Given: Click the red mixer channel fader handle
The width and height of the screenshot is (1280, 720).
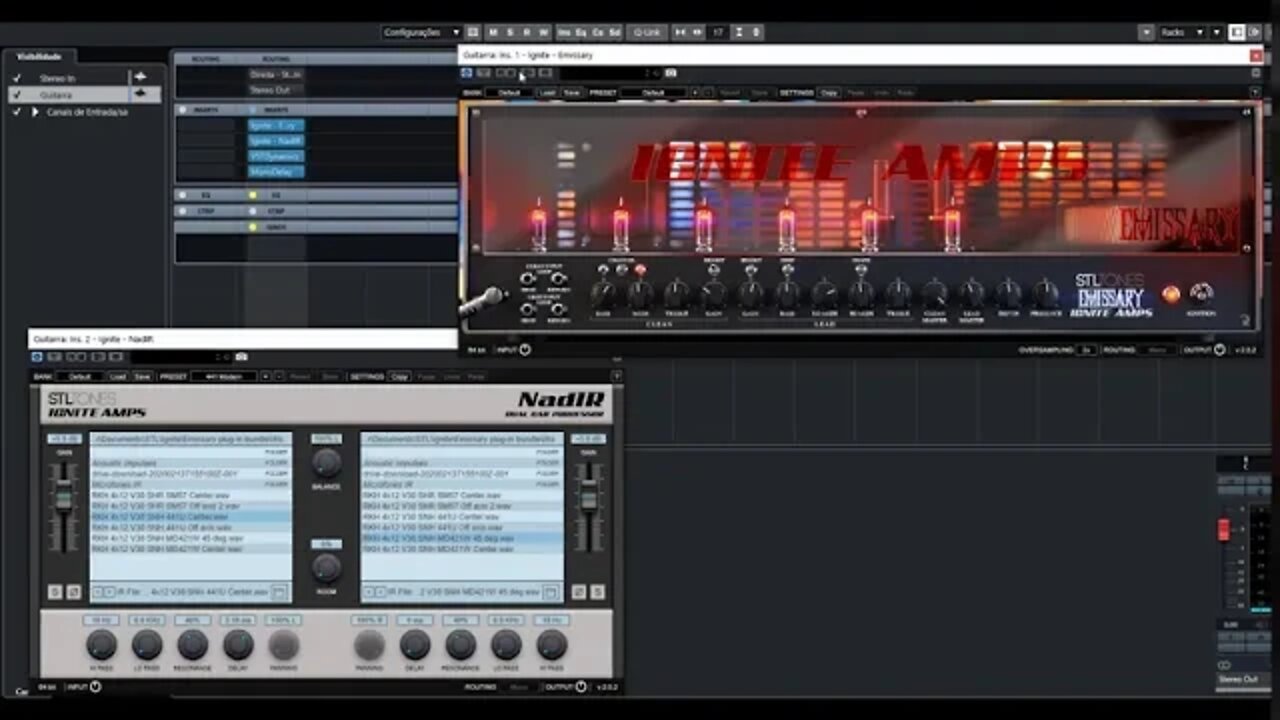Looking at the screenshot, I should (x=1223, y=530).
